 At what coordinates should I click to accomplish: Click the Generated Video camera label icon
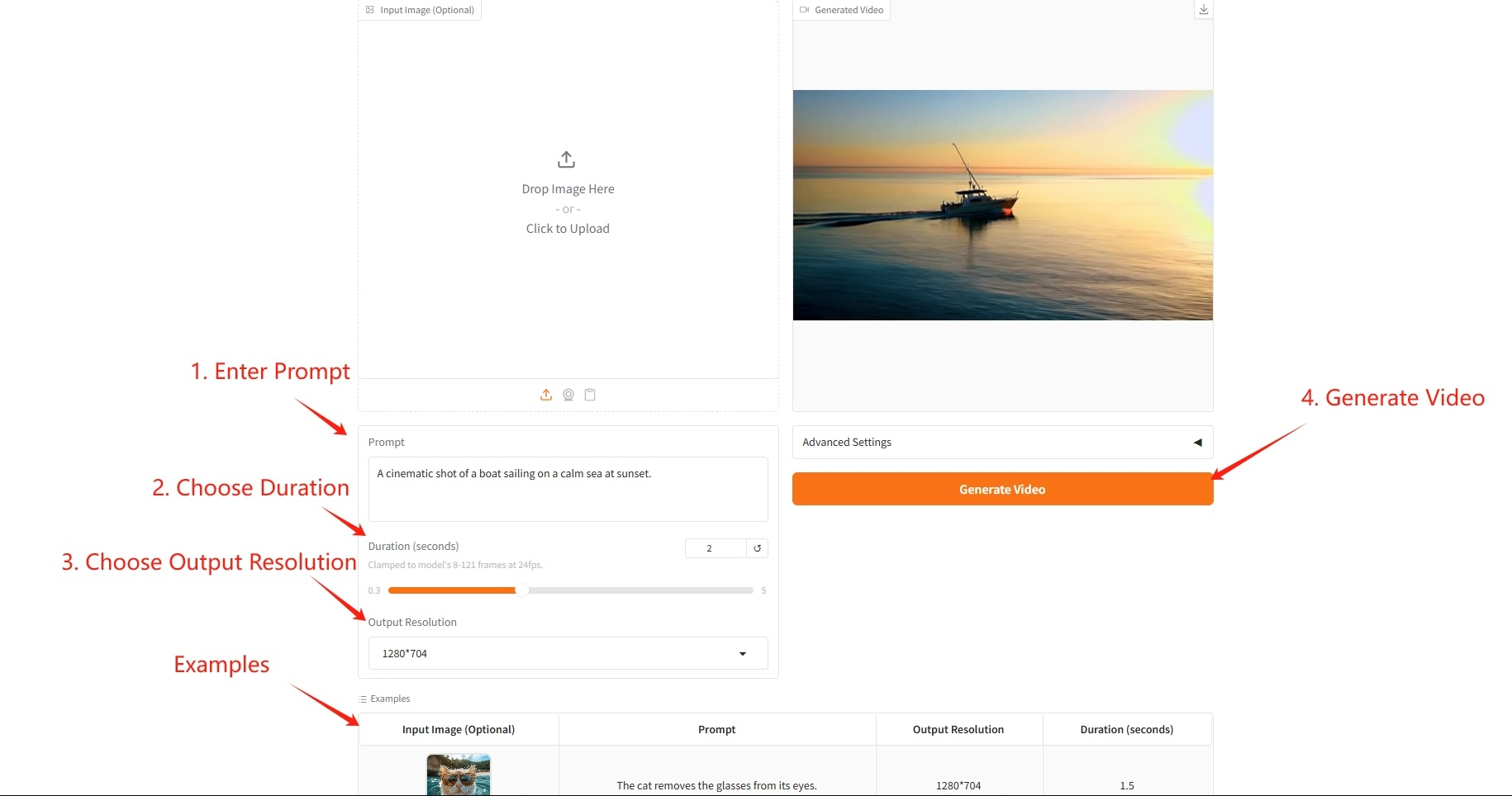(x=804, y=10)
